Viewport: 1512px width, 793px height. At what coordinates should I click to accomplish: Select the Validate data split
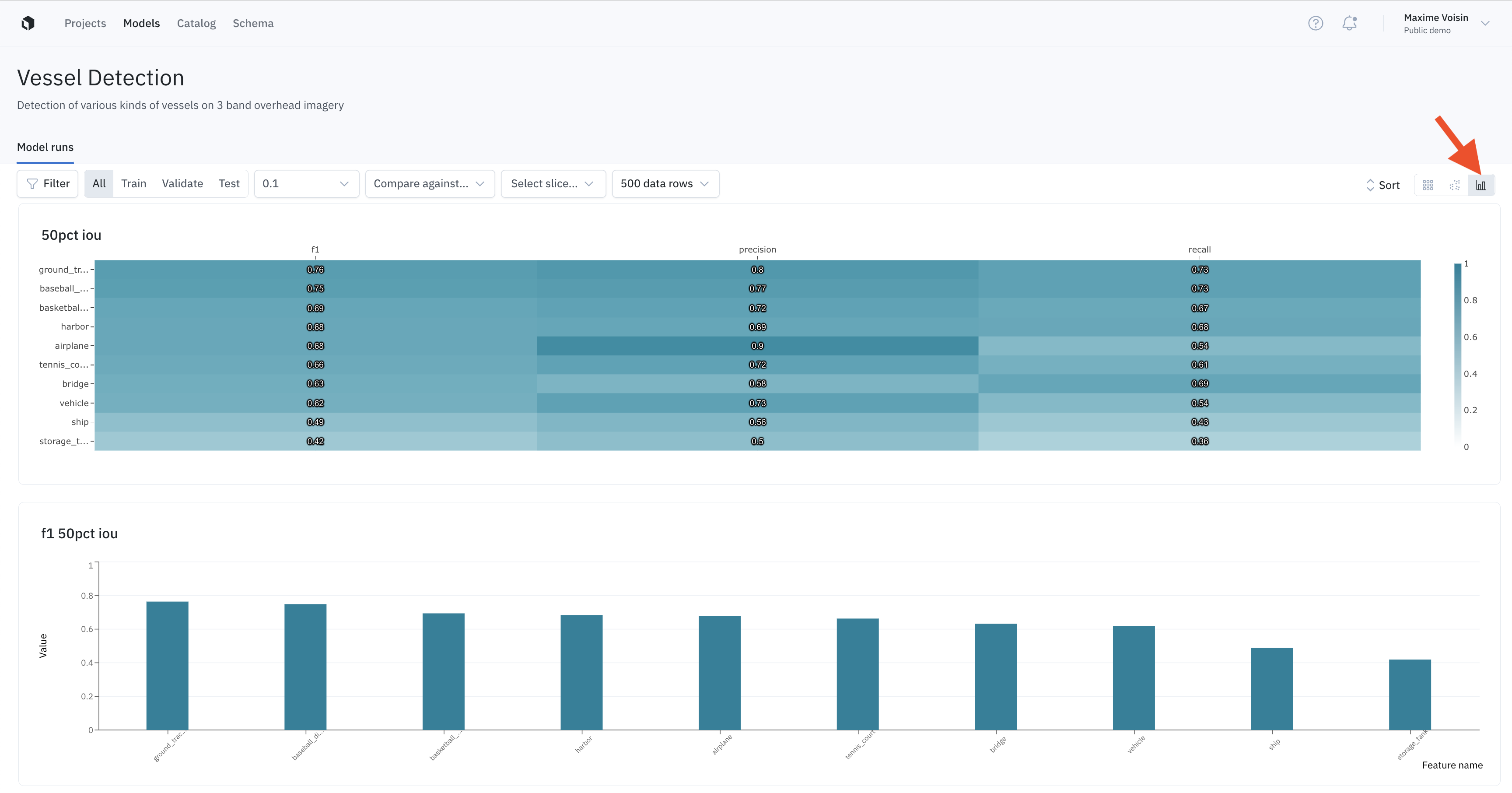pos(182,184)
